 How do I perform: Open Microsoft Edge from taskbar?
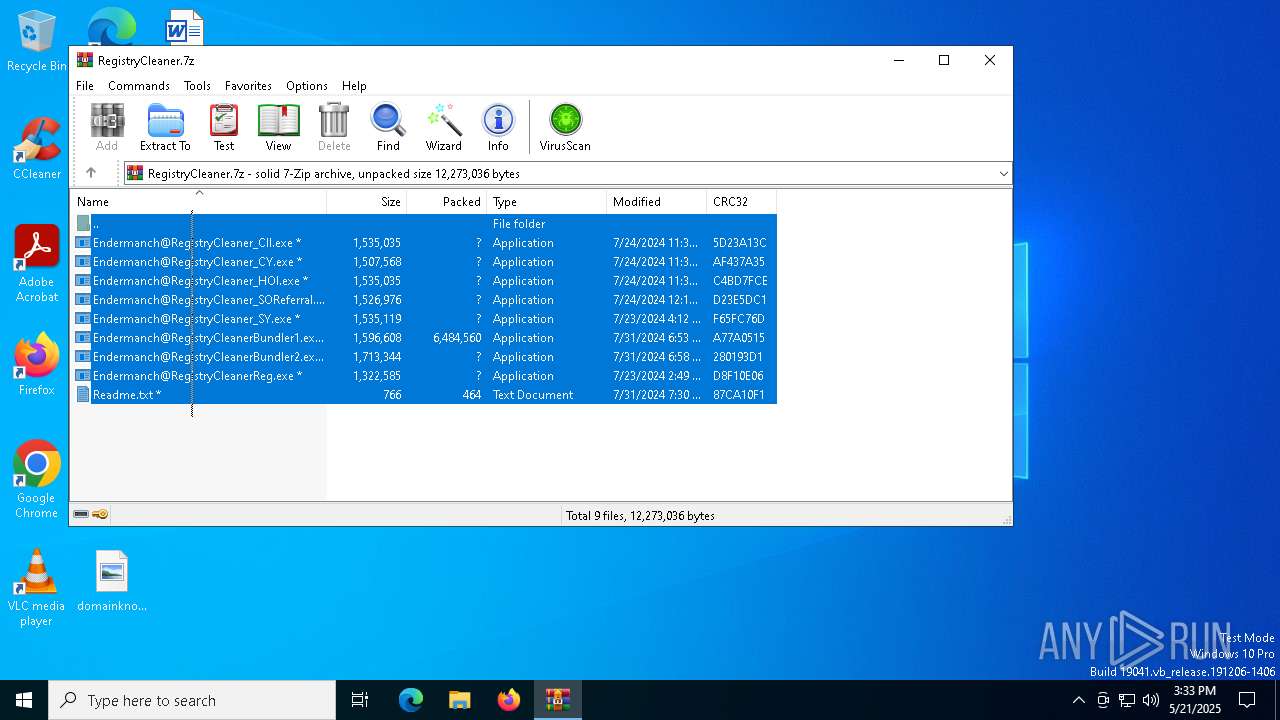pos(411,700)
